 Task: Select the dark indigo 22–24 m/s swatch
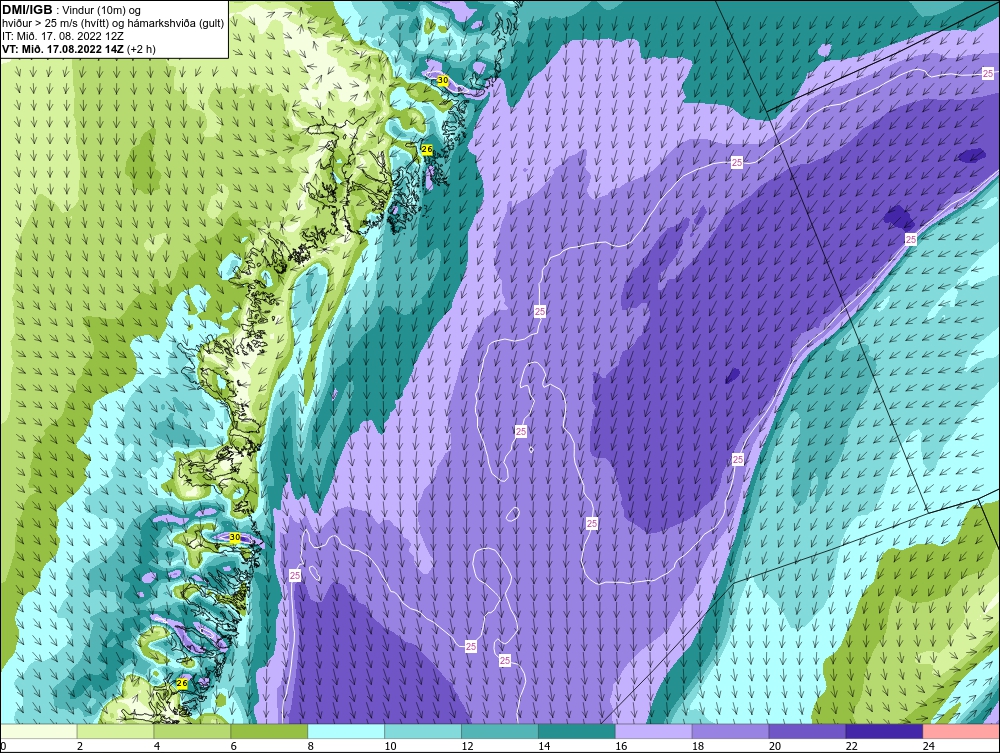[884, 731]
